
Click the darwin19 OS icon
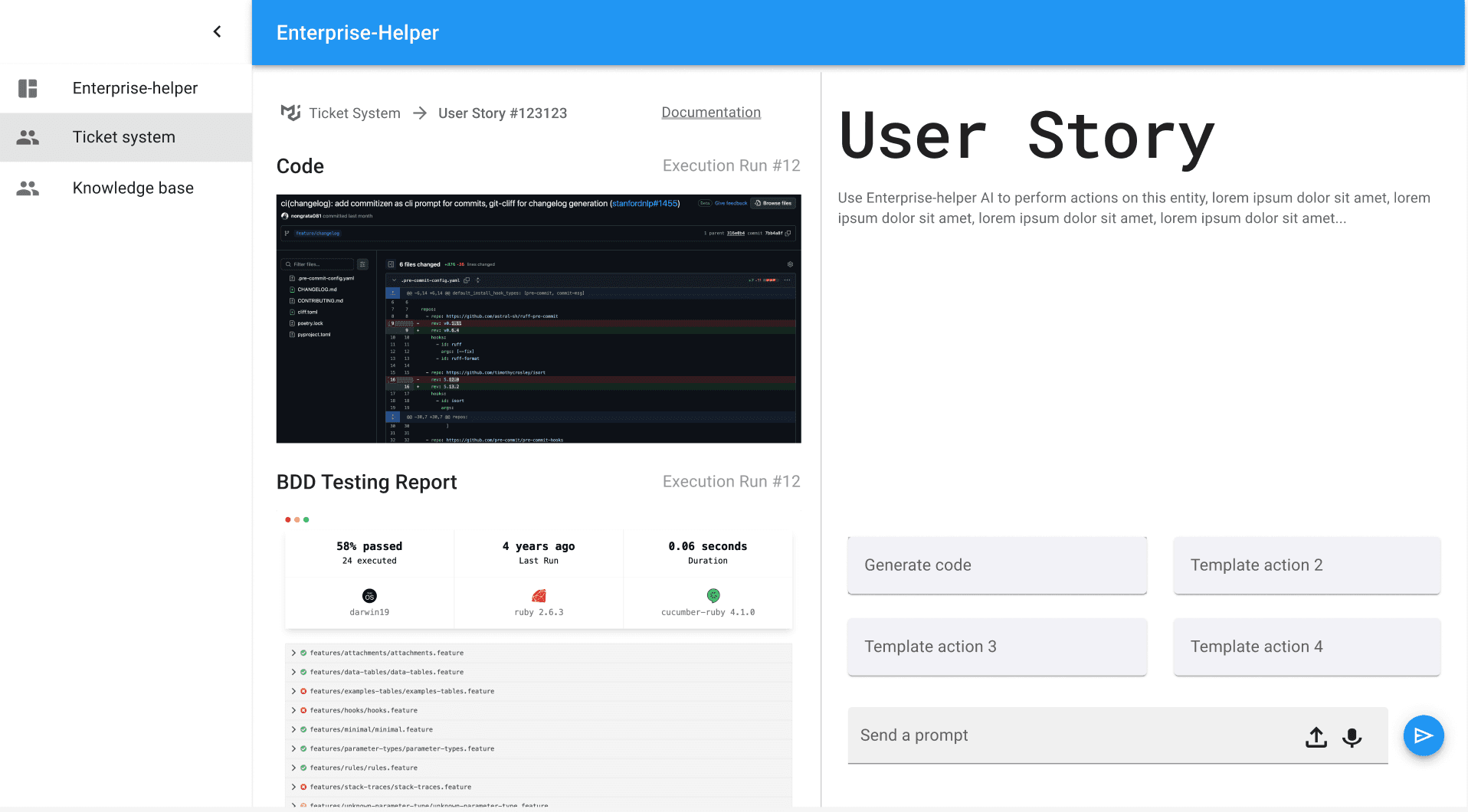point(369,596)
